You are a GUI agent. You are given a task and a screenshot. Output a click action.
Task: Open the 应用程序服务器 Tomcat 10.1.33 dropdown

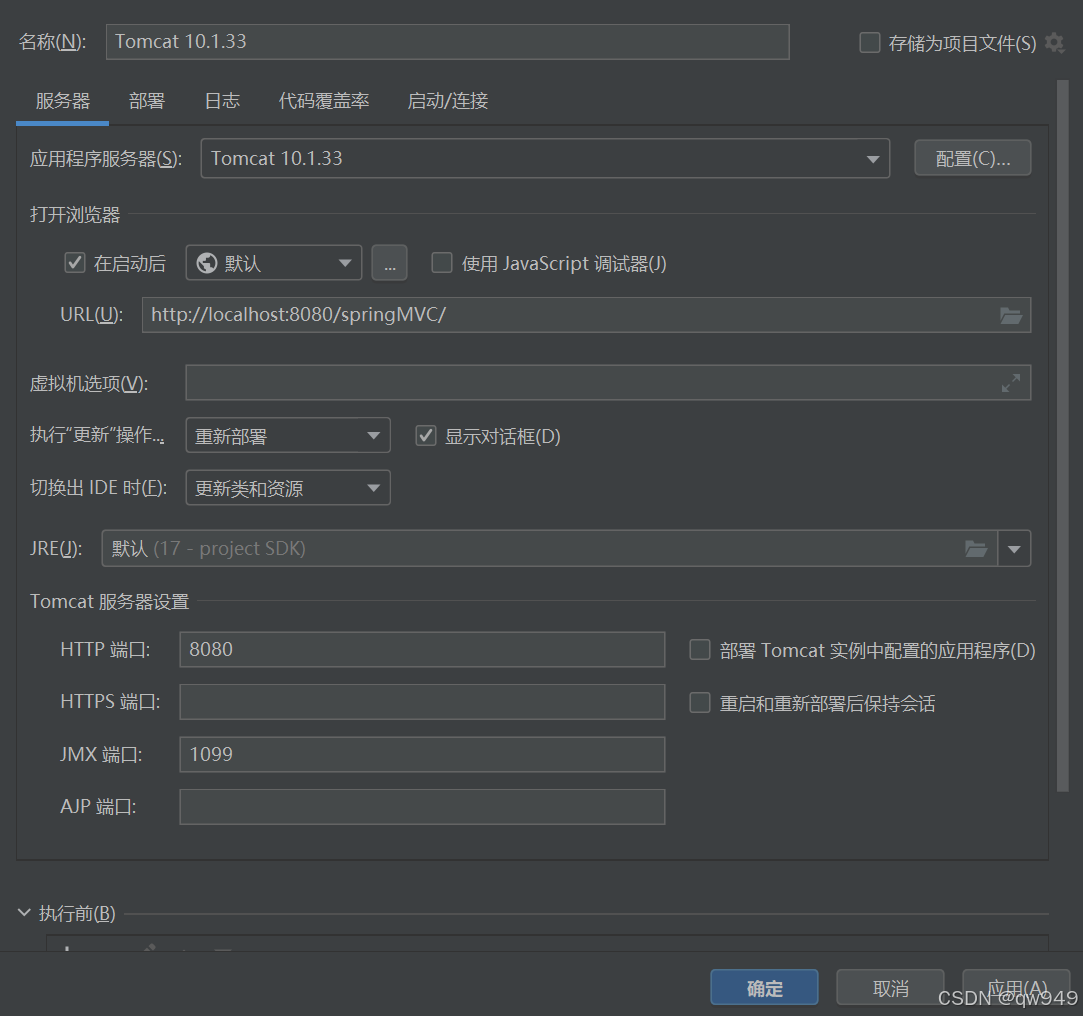pos(545,158)
